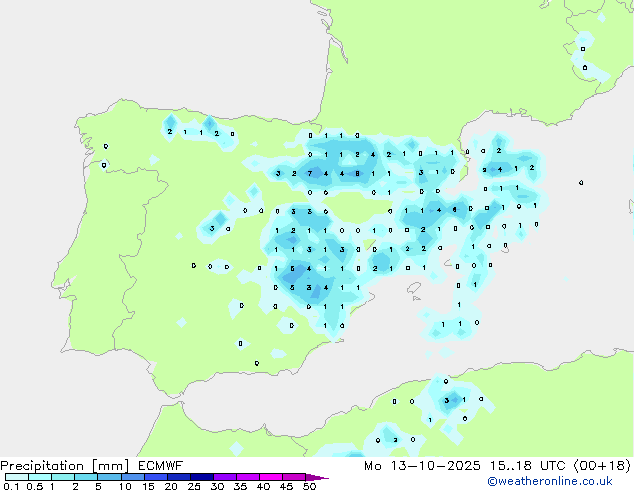
Task: Click the 'Precipitation [mm]' title text
Action: tap(65, 466)
